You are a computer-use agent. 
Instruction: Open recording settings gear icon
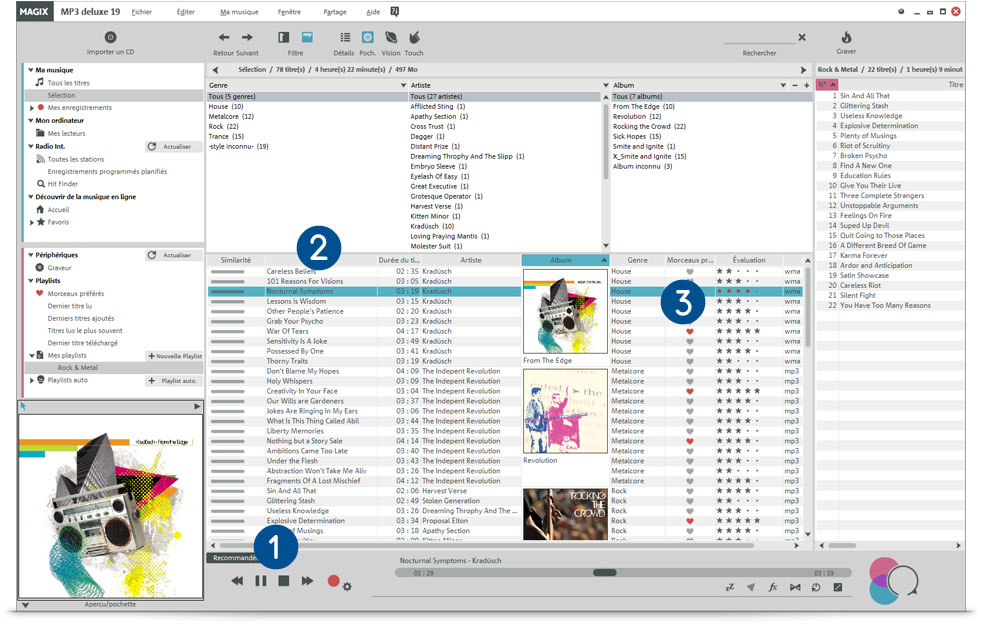347,587
